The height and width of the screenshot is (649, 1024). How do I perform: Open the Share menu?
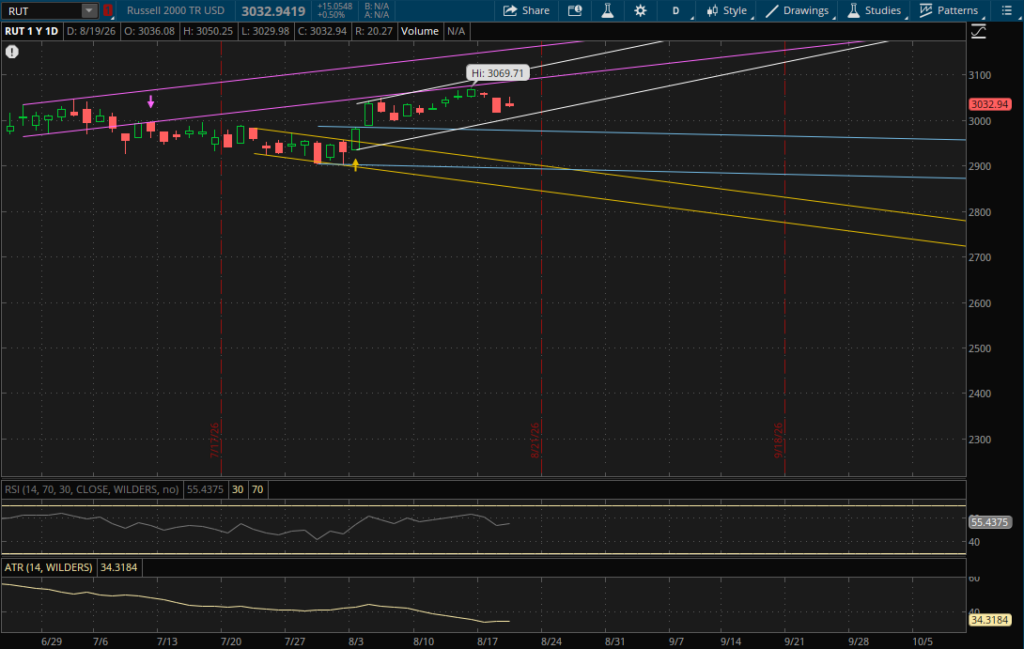pos(526,10)
